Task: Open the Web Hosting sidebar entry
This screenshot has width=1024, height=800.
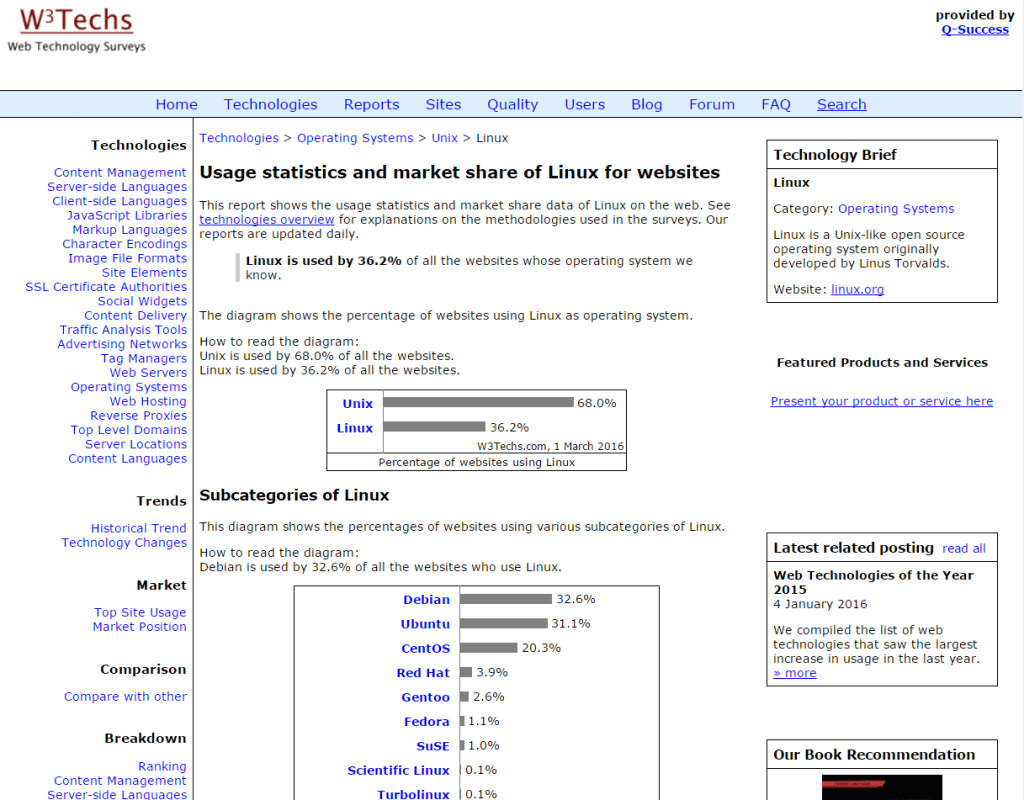Action: [x=146, y=401]
